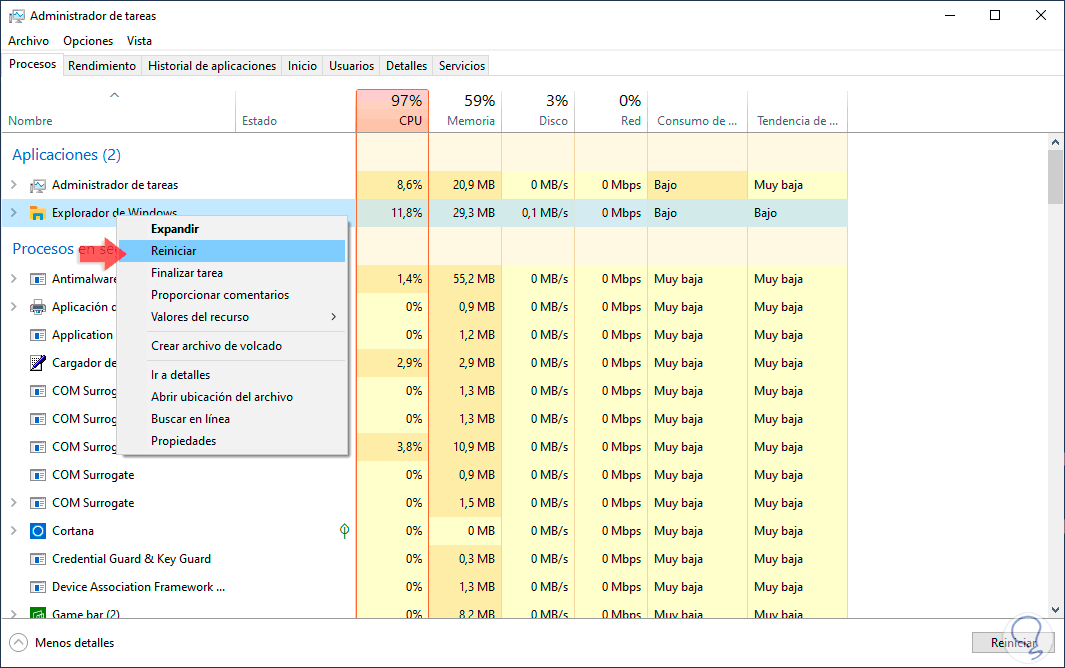Click the Cargador process icon
This screenshot has height=668, width=1065.
(x=38, y=363)
